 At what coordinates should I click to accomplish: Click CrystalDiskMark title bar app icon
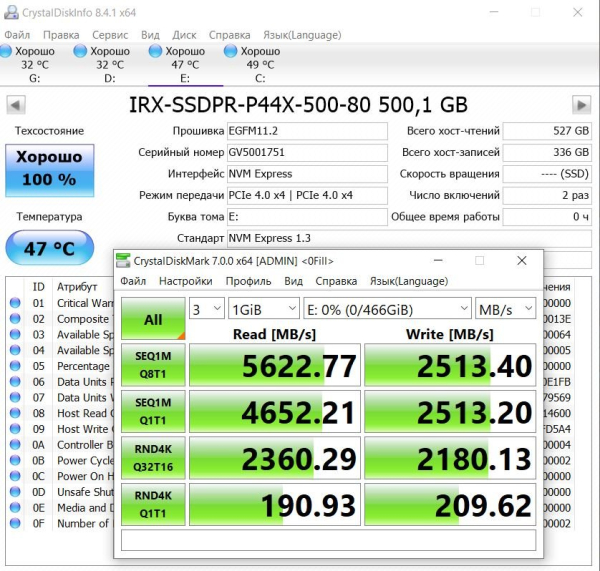pyautogui.click(x=123, y=261)
